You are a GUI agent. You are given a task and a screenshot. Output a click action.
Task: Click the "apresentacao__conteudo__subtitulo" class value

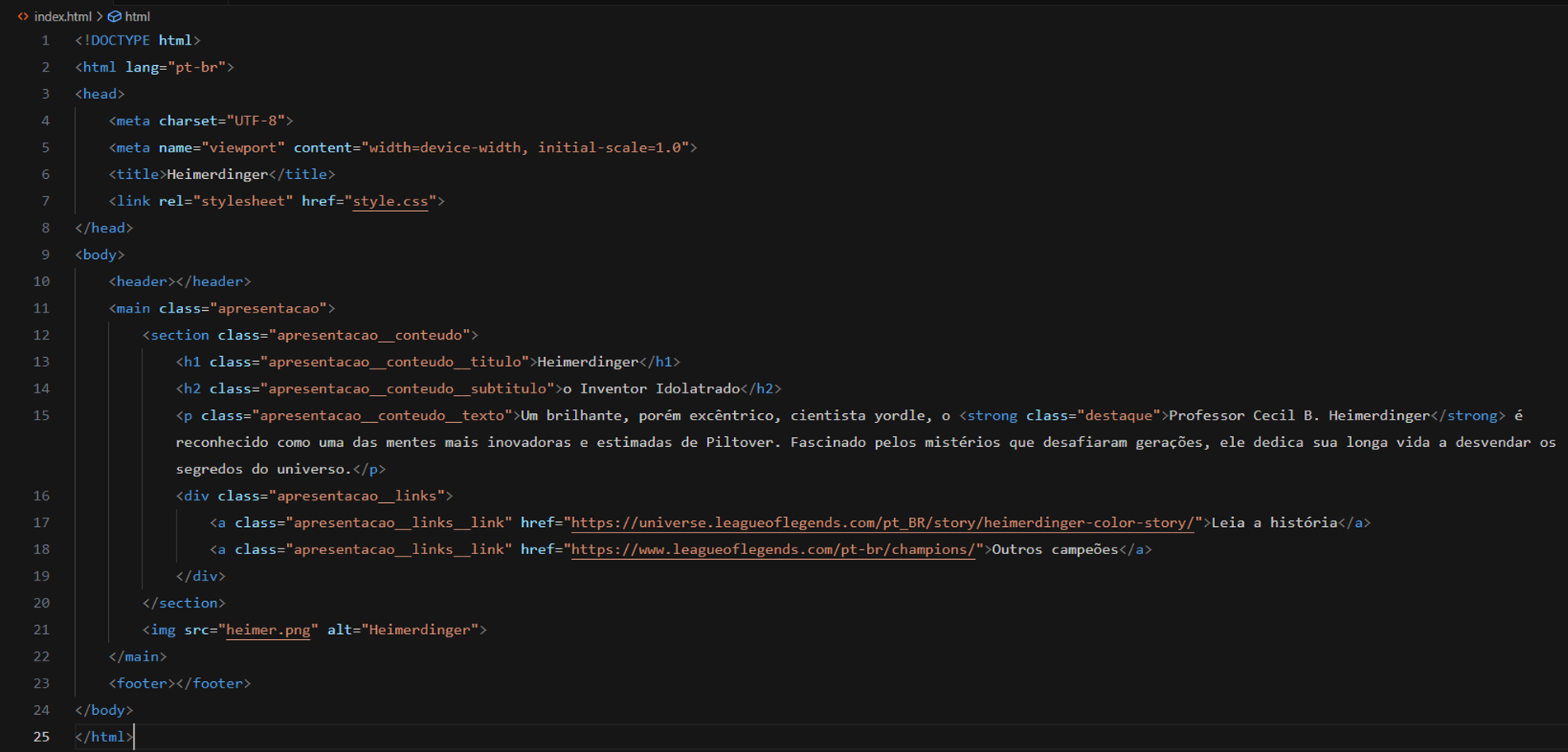point(407,388)
